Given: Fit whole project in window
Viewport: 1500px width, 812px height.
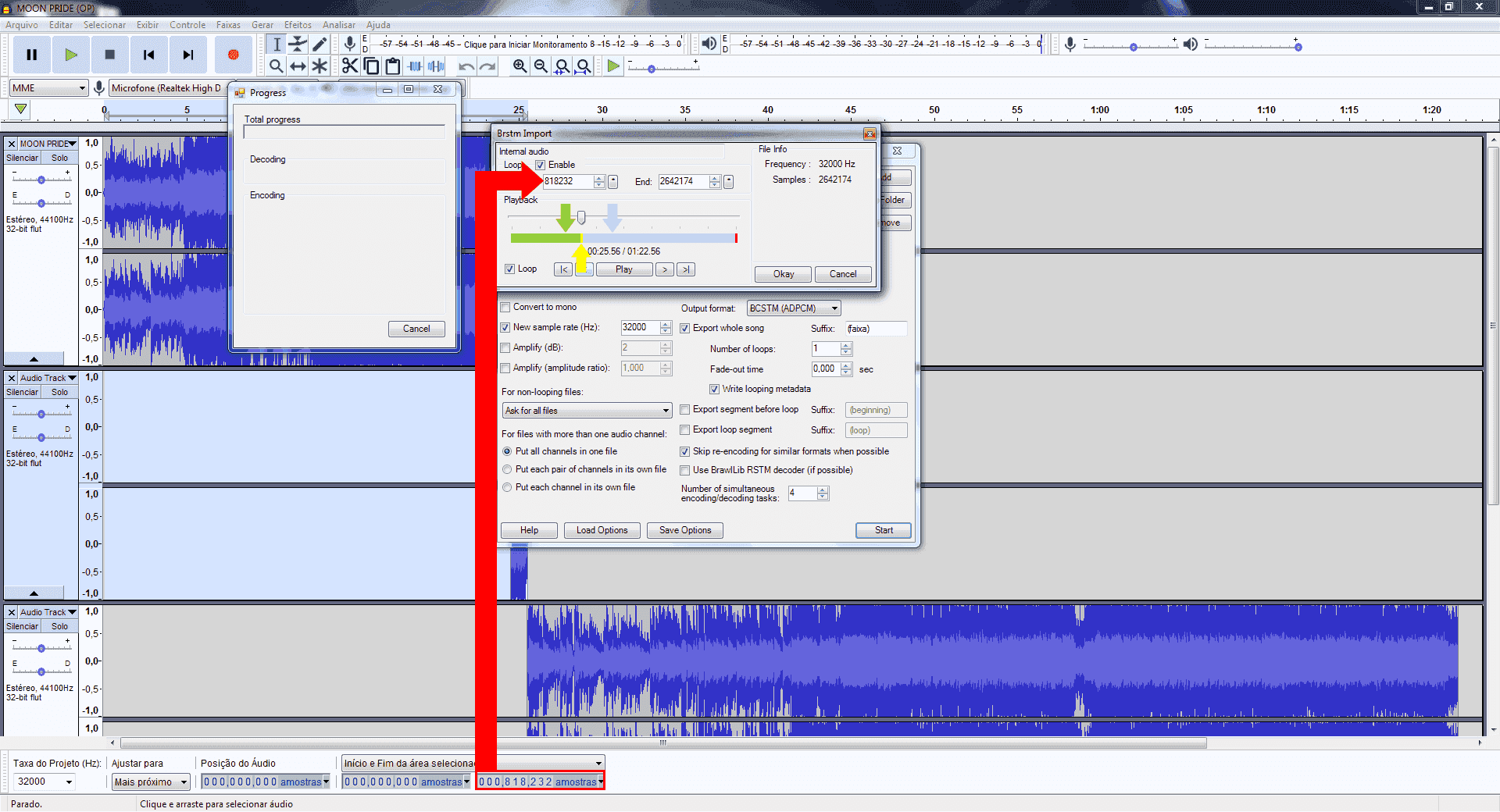Looking at the screenshot, I should pos(583,66).
